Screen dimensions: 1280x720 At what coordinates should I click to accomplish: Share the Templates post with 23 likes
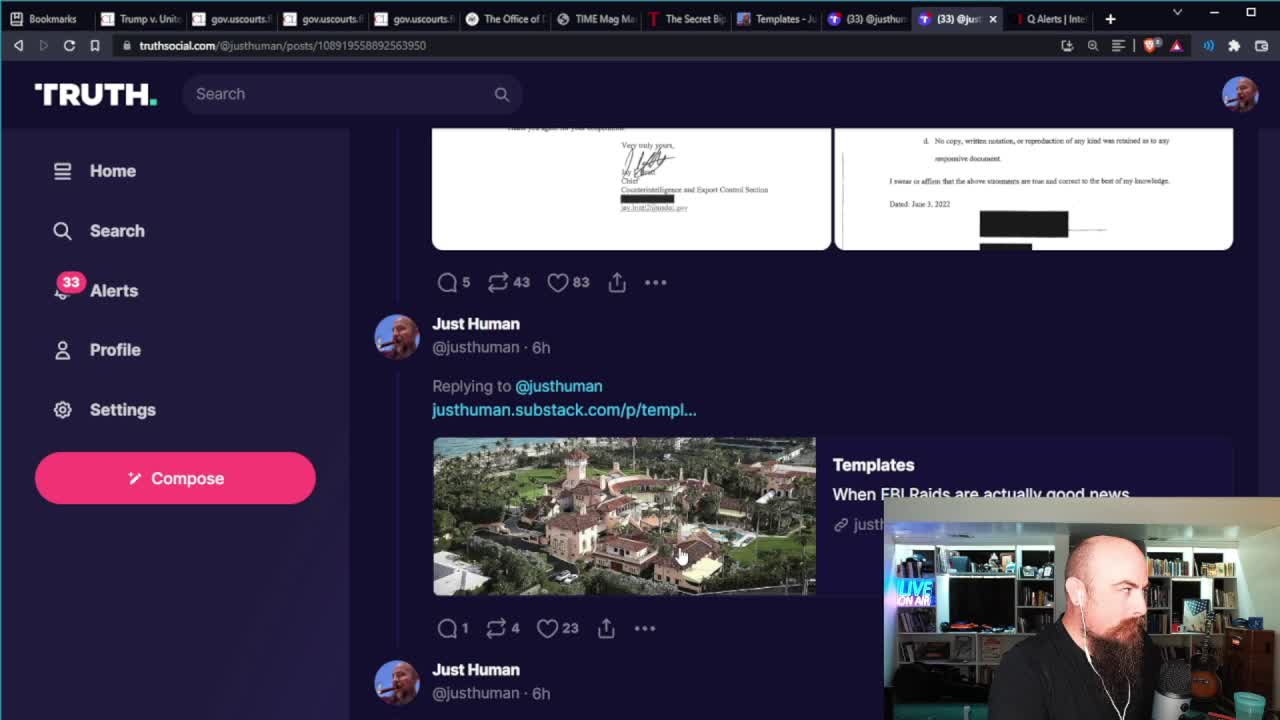[606, 628]
